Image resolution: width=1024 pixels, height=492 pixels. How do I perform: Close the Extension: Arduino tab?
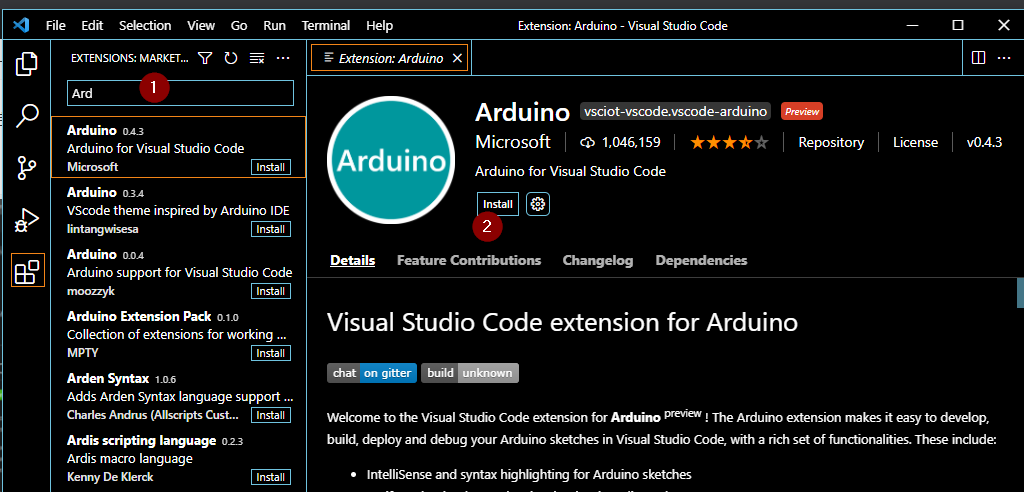[457, 58]
